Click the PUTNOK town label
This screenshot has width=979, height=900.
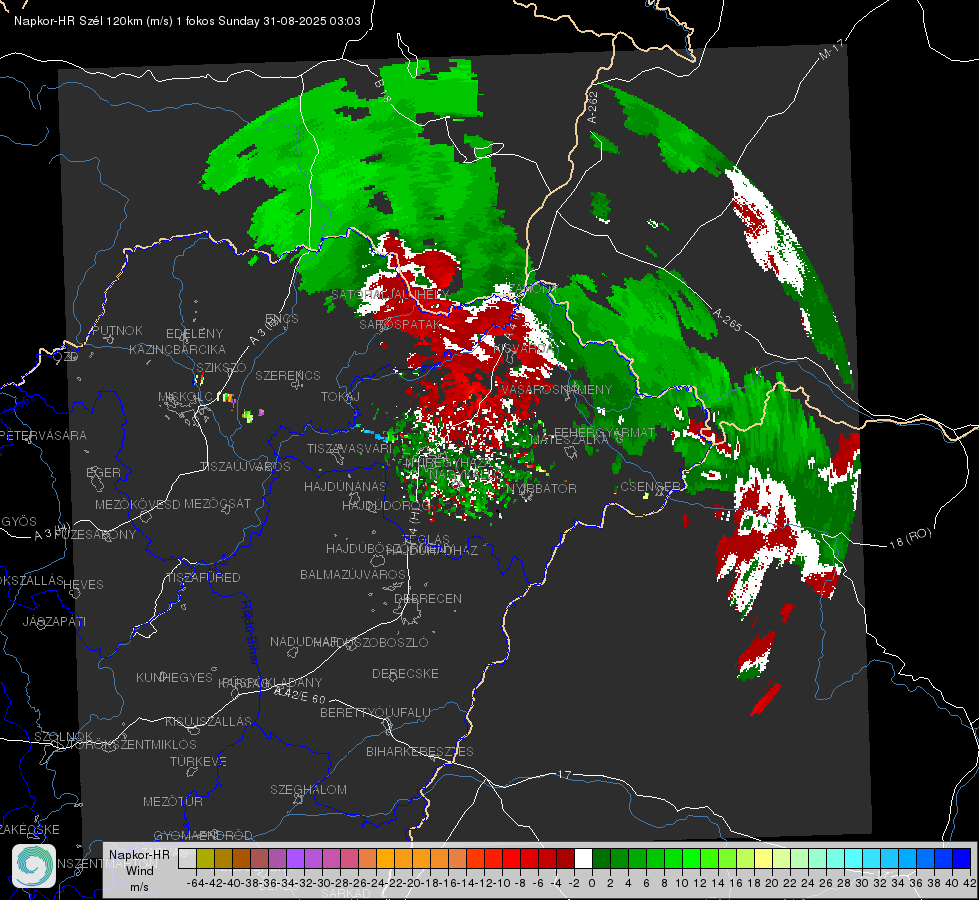117,330
